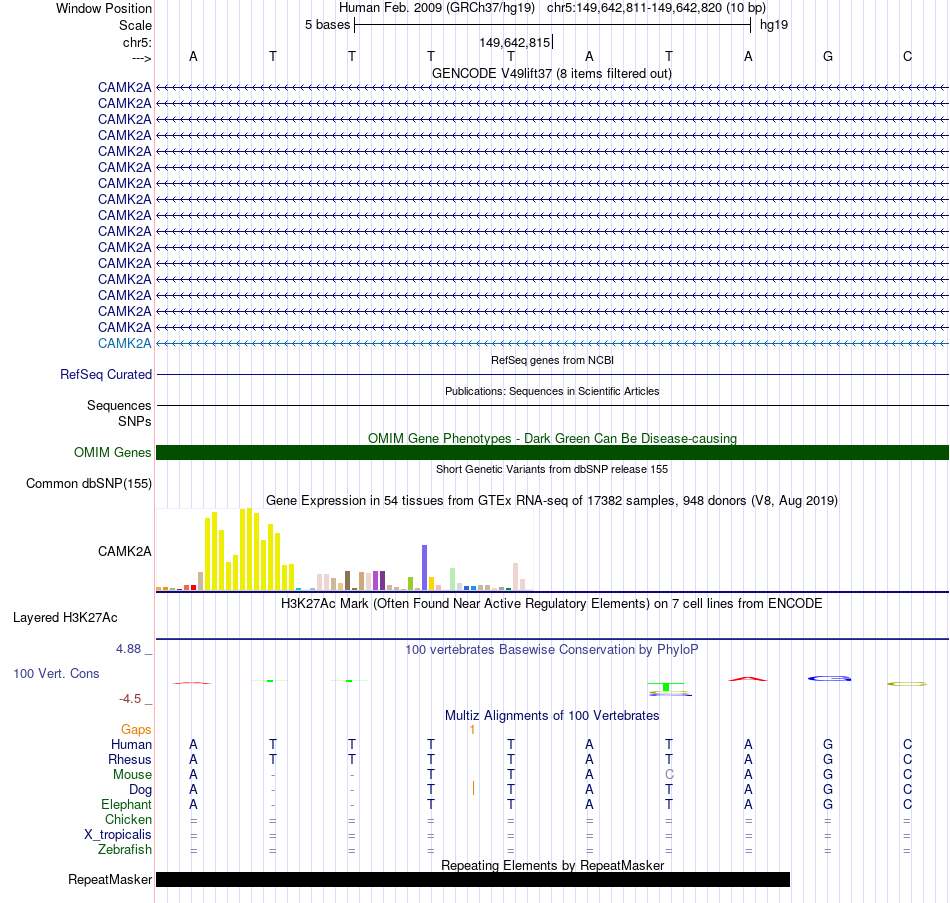950x903 pixels.
Task: Click the yellow C conservation glyph in PhyloP track
Action: tap(907, 684)
